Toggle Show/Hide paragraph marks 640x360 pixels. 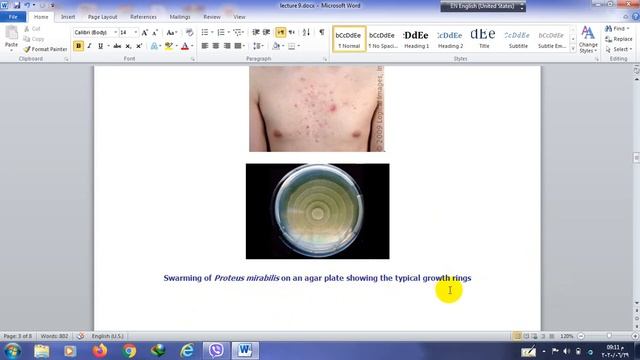click(x=322, y=32)
